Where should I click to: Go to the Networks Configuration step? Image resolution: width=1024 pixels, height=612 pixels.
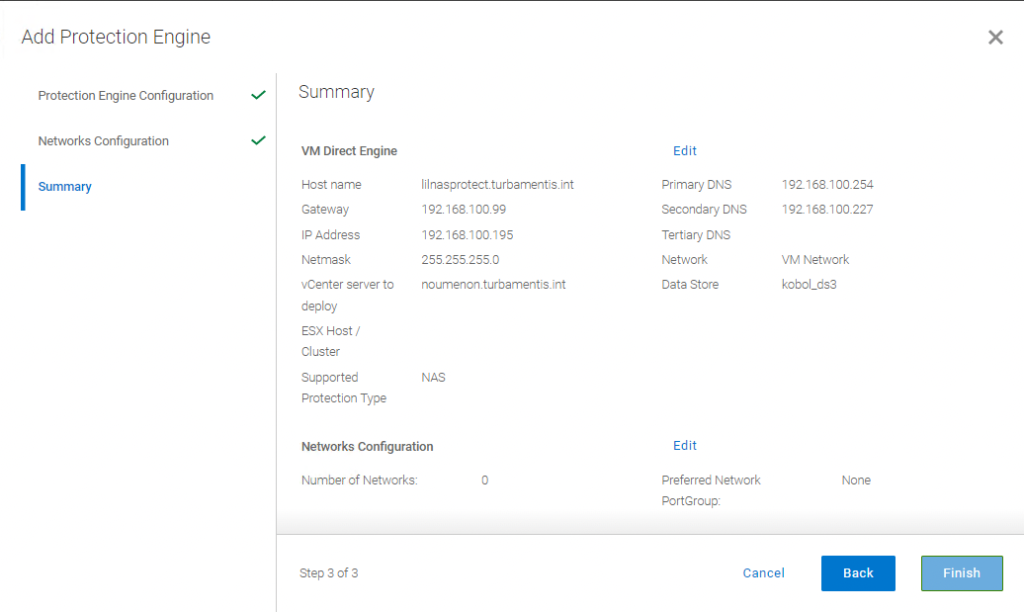coord(103,141)
